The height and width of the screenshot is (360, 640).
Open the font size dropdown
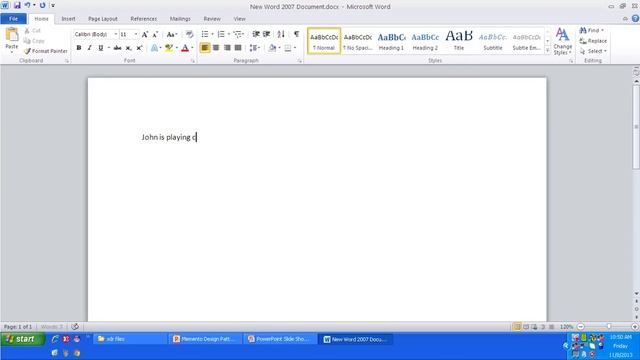pos(136,34)
